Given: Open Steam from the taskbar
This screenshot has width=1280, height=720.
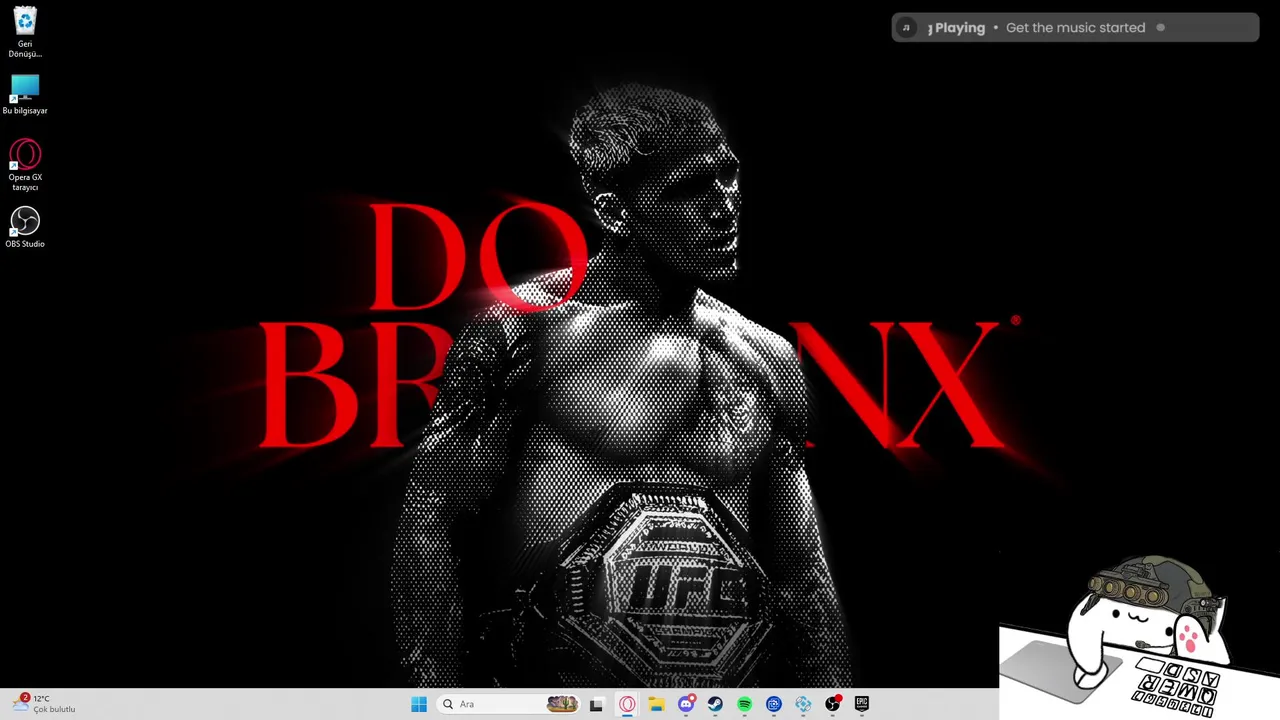Looking at the screenshot, I should [x=715, y=704].
